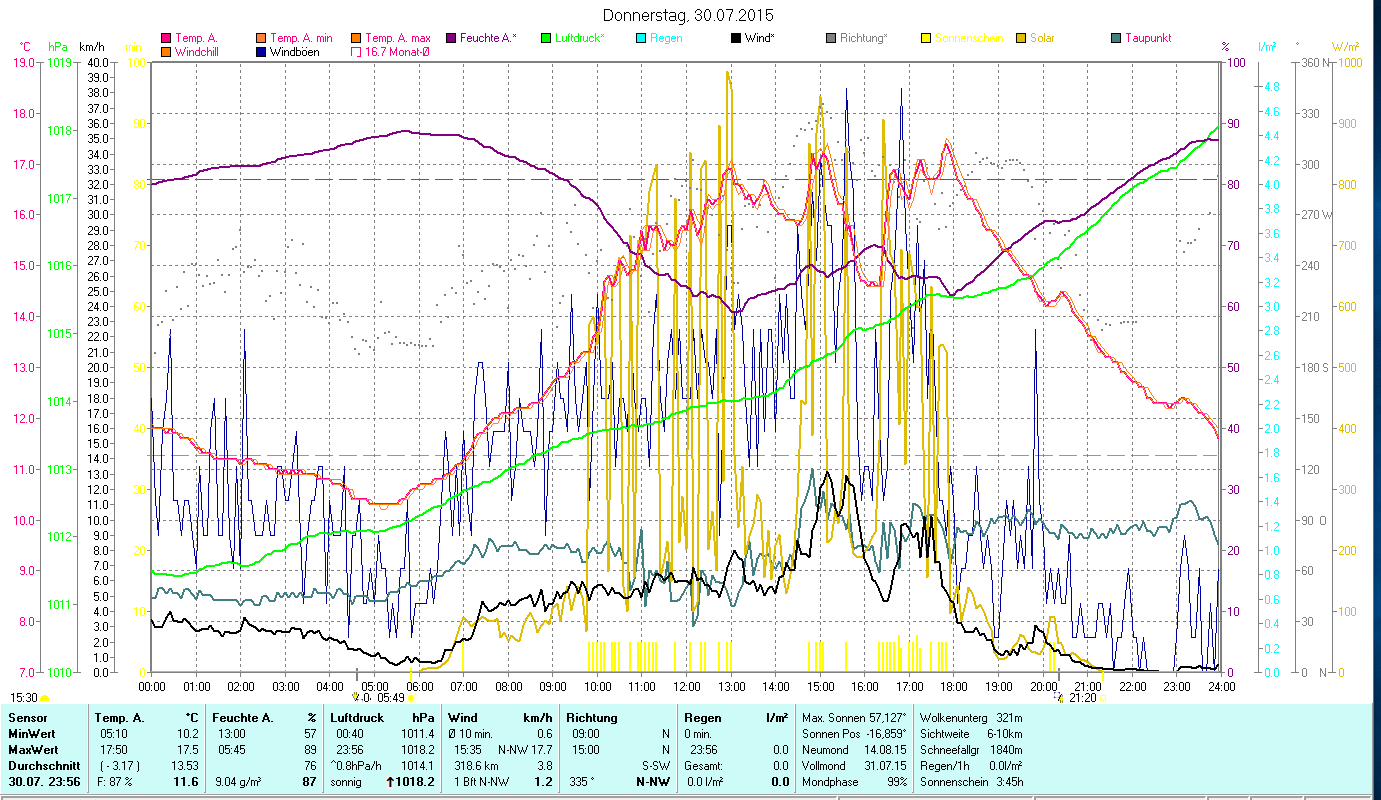Select the green Luftdruck legend square
This screenshot has width=1381, height=800.
(546, 38)
